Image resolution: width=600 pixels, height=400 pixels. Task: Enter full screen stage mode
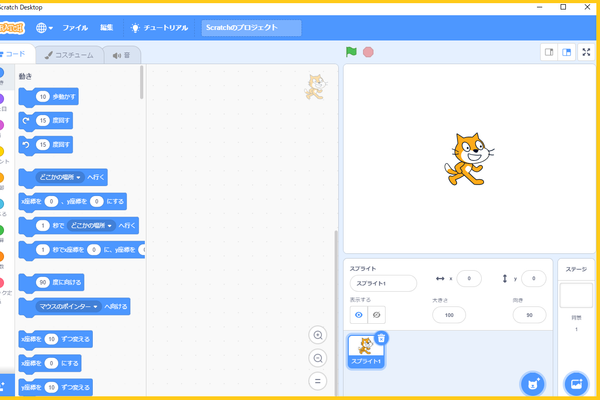point(586,52)
